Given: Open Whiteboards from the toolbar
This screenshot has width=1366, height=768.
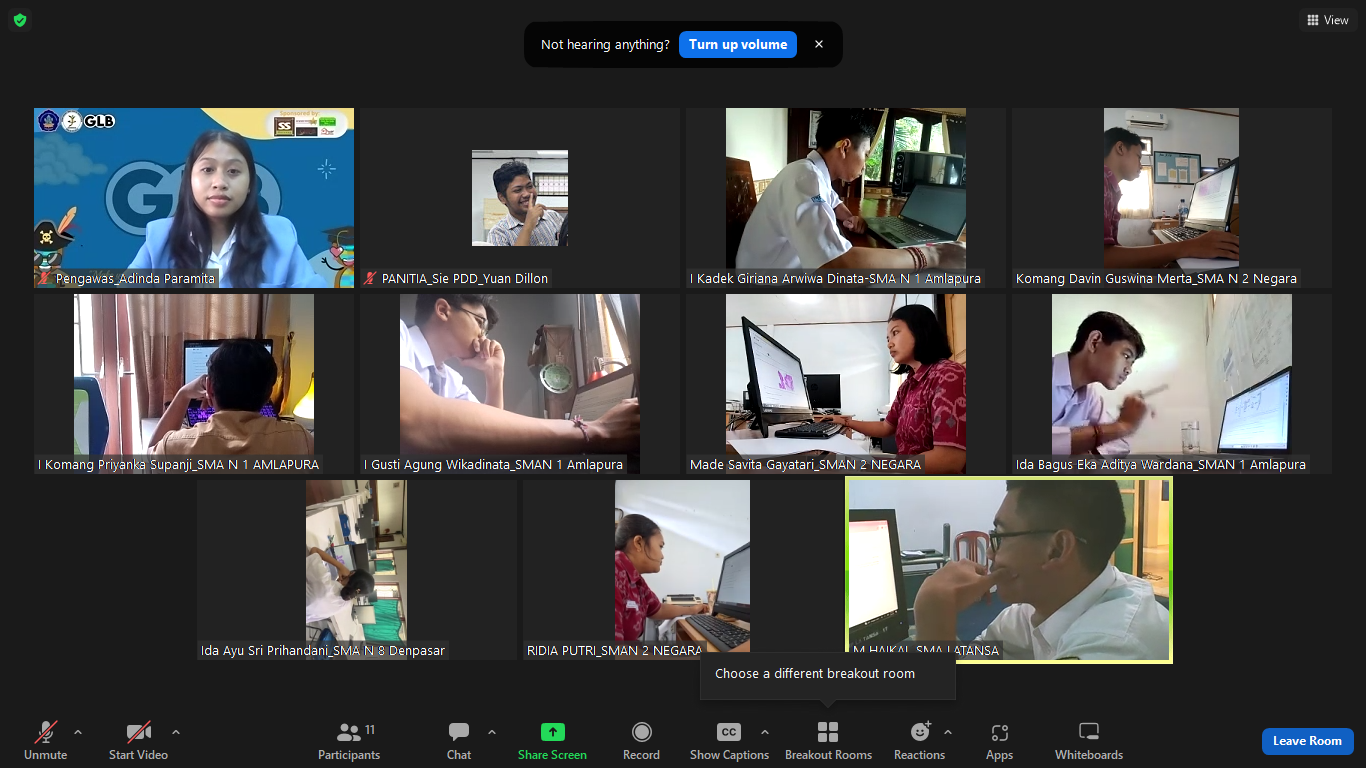Looking at the screenshot, I should click(1089, 733).
